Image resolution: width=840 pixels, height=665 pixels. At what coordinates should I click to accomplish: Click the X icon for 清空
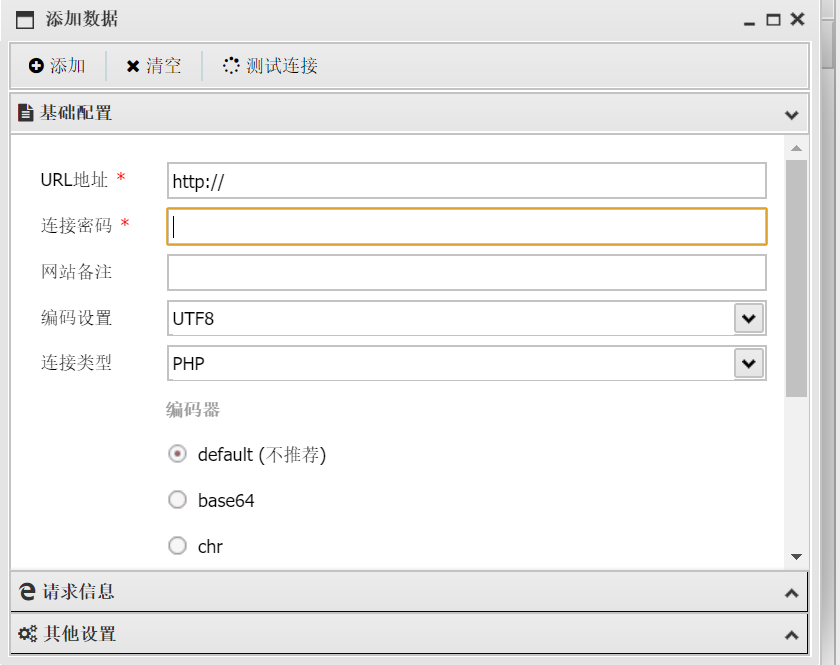(x=132, y=66)
